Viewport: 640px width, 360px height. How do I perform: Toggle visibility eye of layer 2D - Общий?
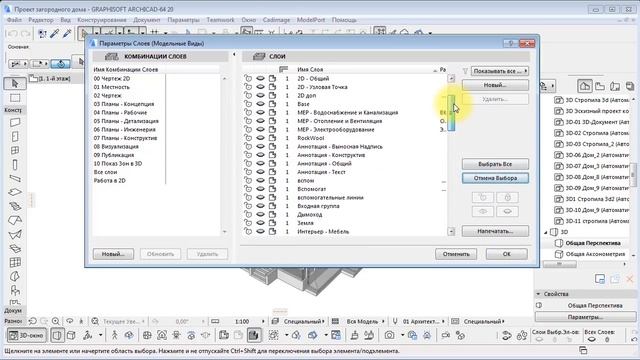pyautogui.click(x=260, y=78)
